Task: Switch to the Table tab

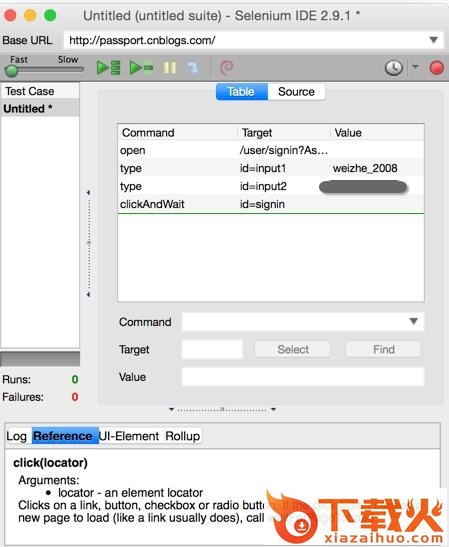Action: [x=242, y=92]
